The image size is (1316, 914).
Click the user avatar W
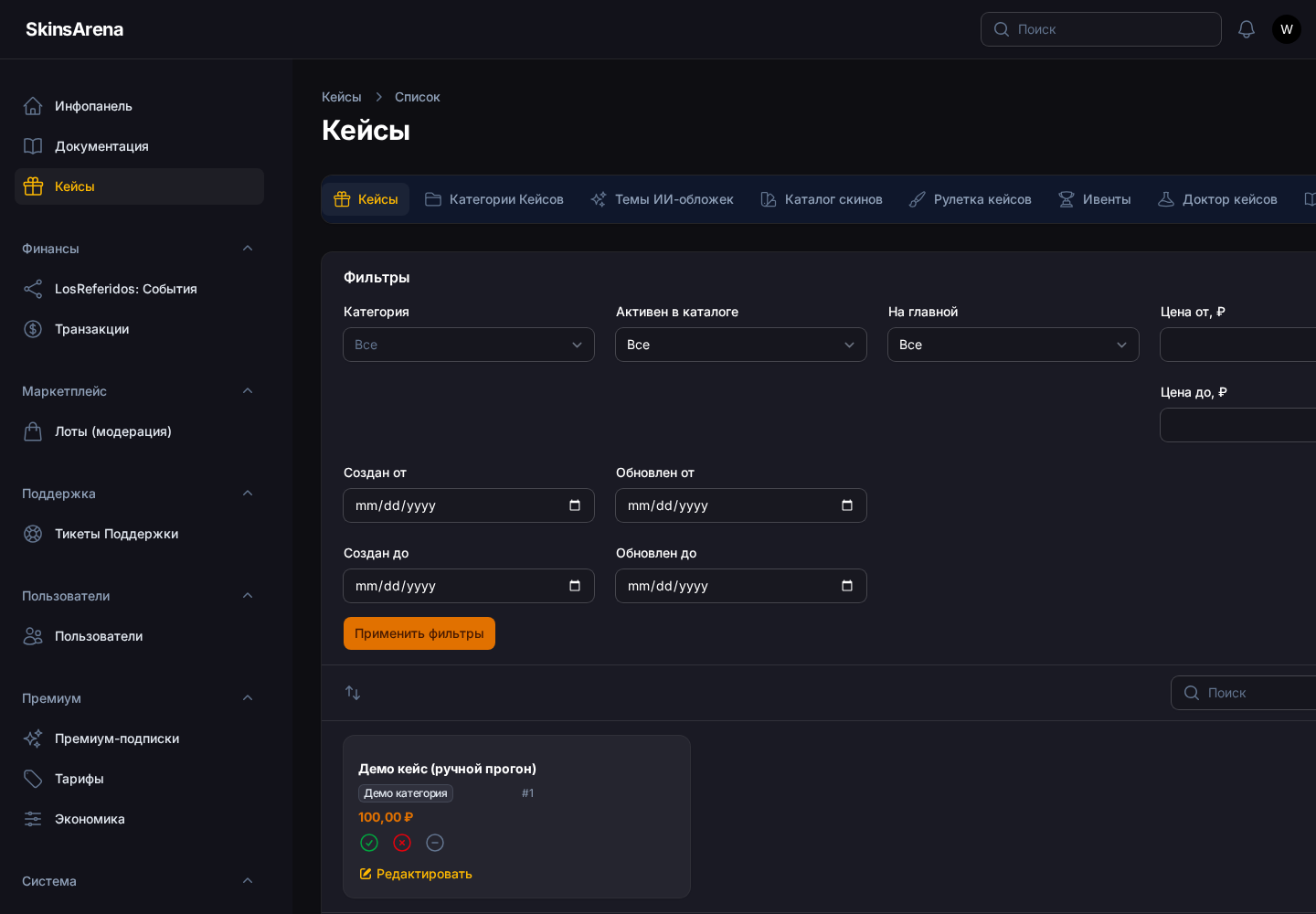tap(1287, 29)
